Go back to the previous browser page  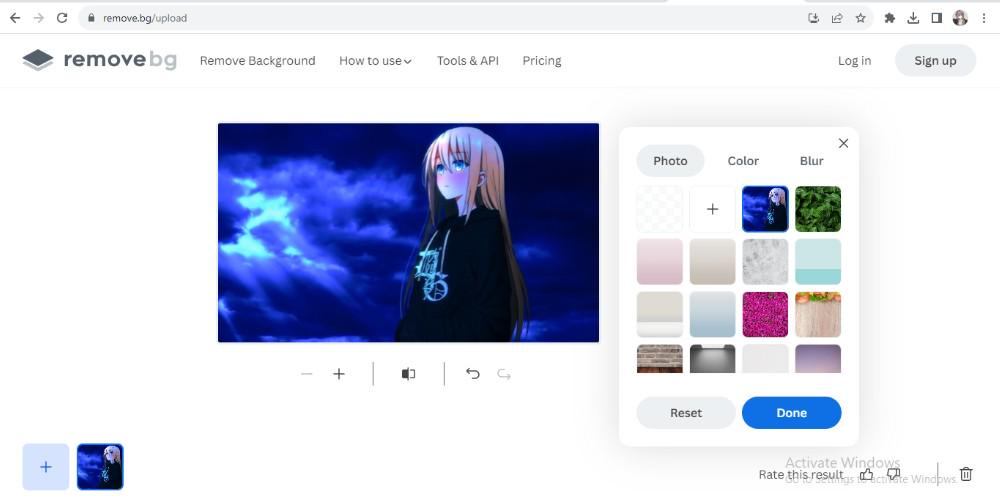15,18
